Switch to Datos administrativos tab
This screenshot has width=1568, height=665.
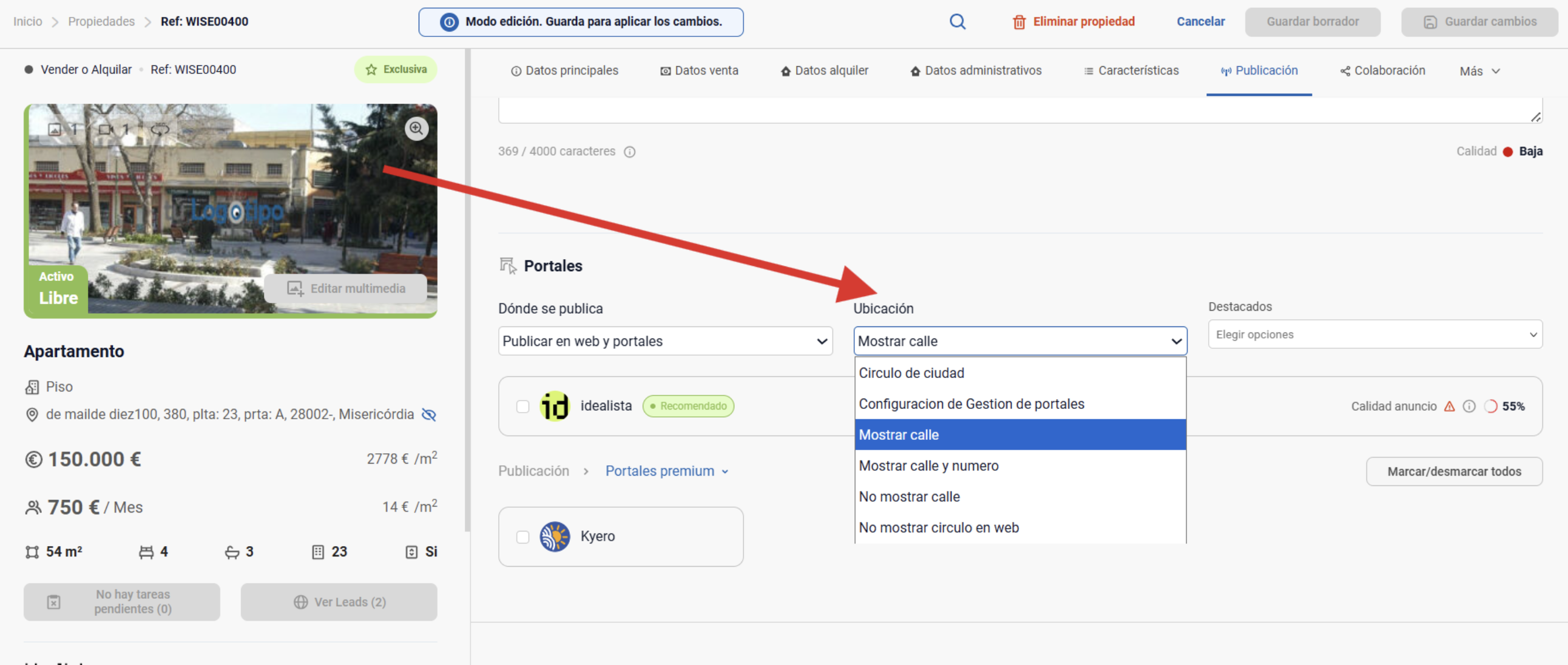point(976,71)
